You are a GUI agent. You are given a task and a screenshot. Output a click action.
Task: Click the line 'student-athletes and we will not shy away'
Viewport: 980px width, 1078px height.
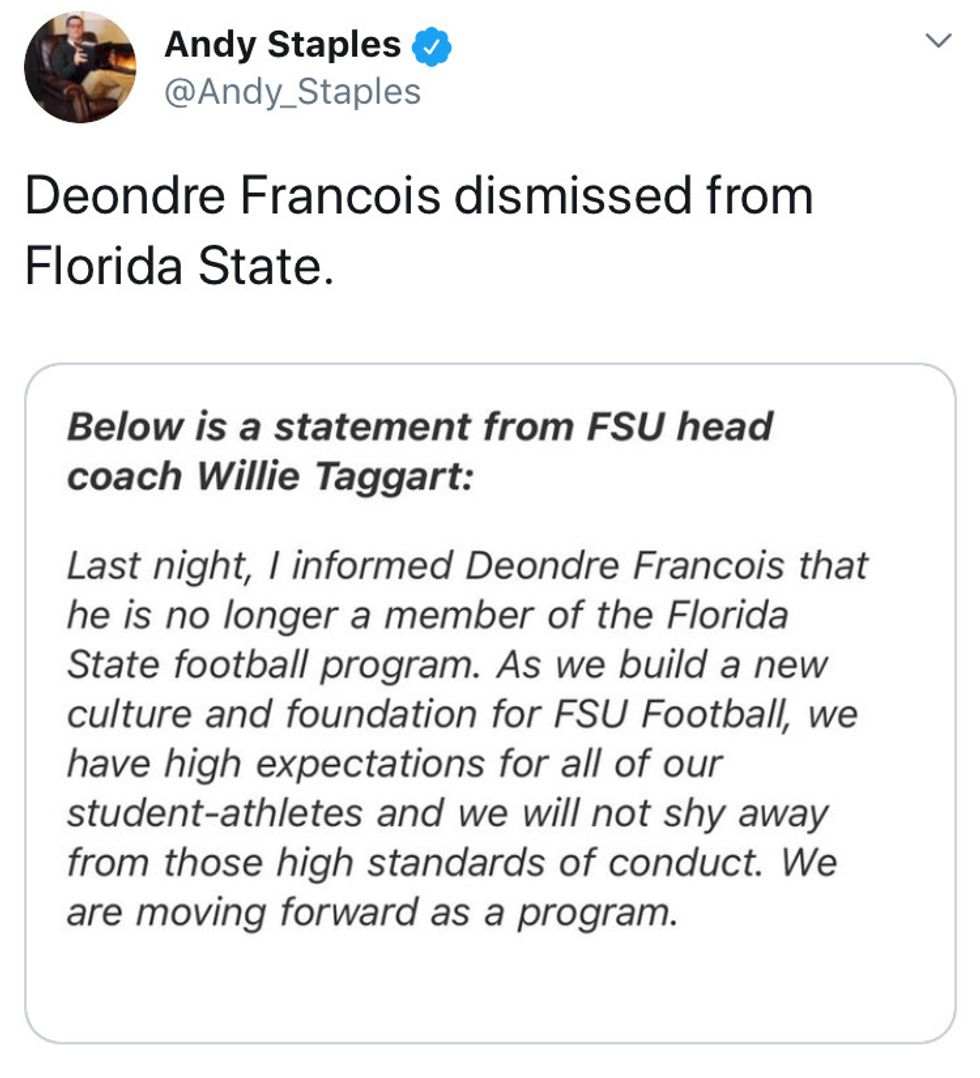tap(447, 813)
